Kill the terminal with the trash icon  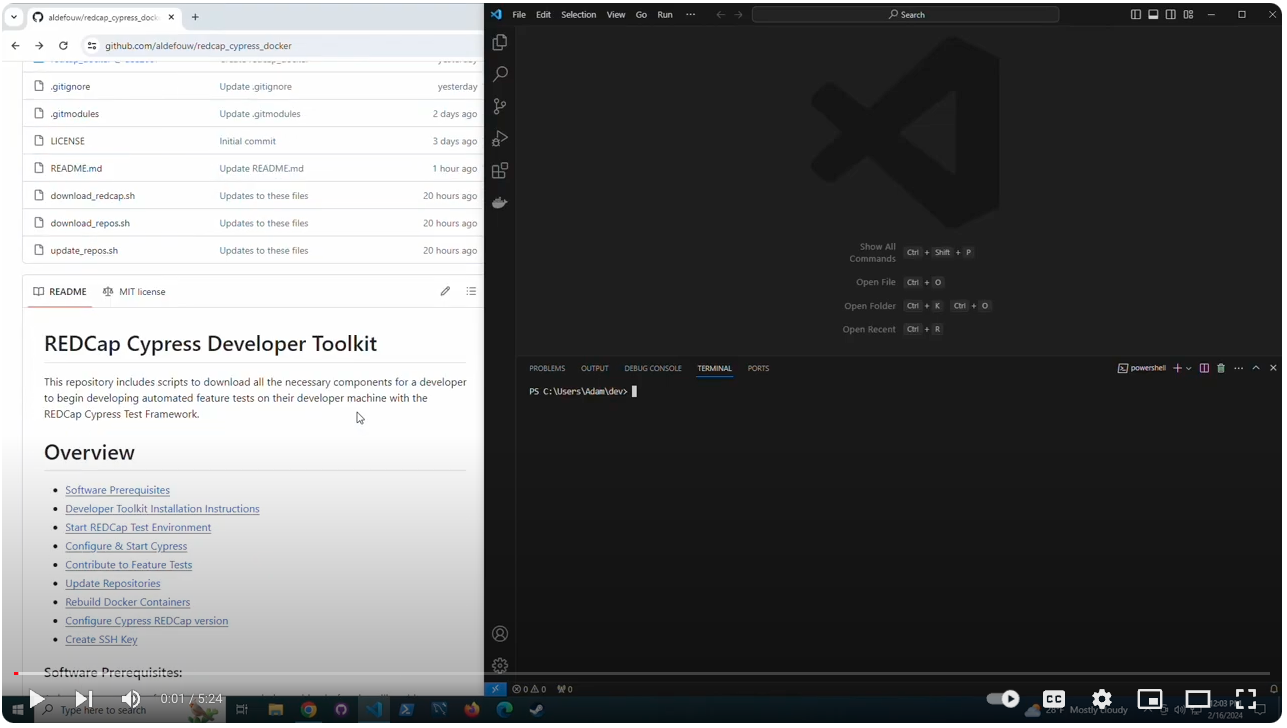(x=1221, y=368)
